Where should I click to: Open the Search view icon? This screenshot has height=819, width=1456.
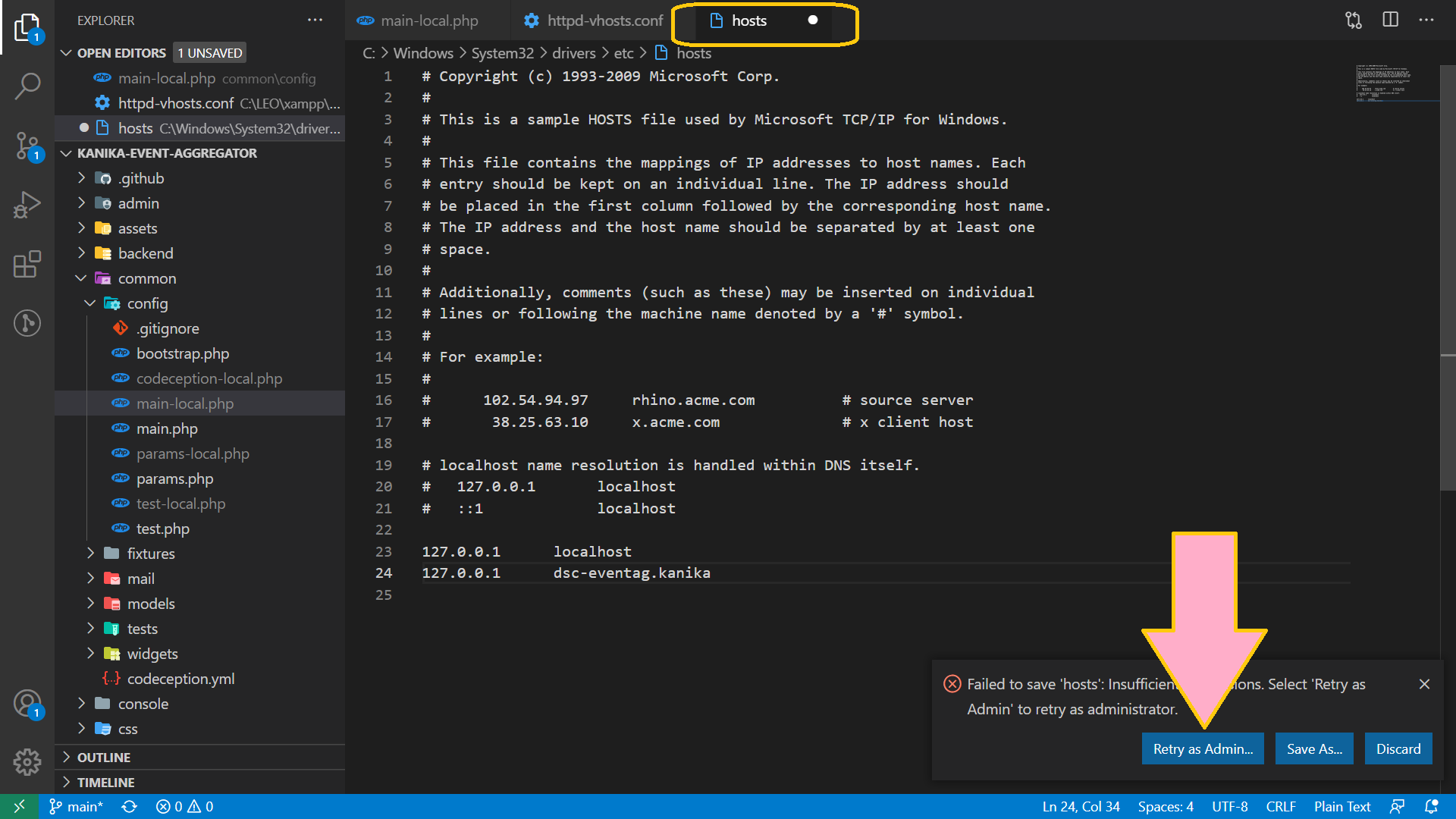pyautogui.click(x=27, y=86)
